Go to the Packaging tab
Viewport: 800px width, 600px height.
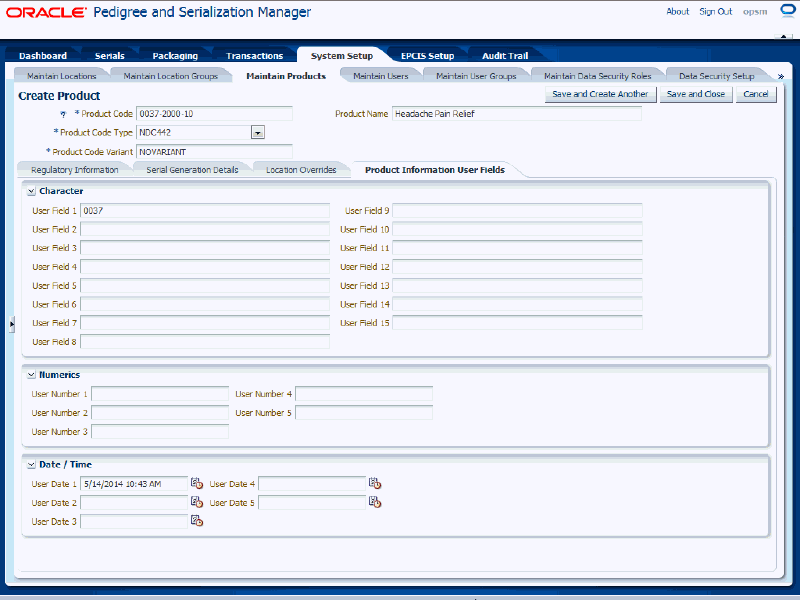coord(175,56)
